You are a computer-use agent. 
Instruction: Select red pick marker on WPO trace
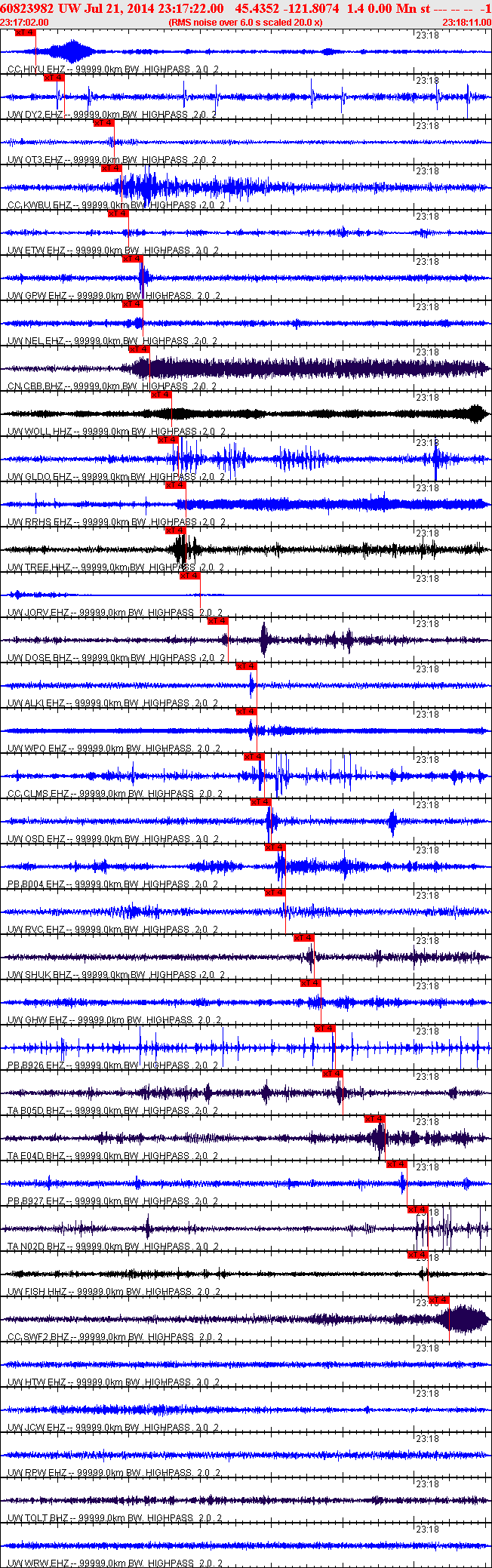click(x=247, y=712)
